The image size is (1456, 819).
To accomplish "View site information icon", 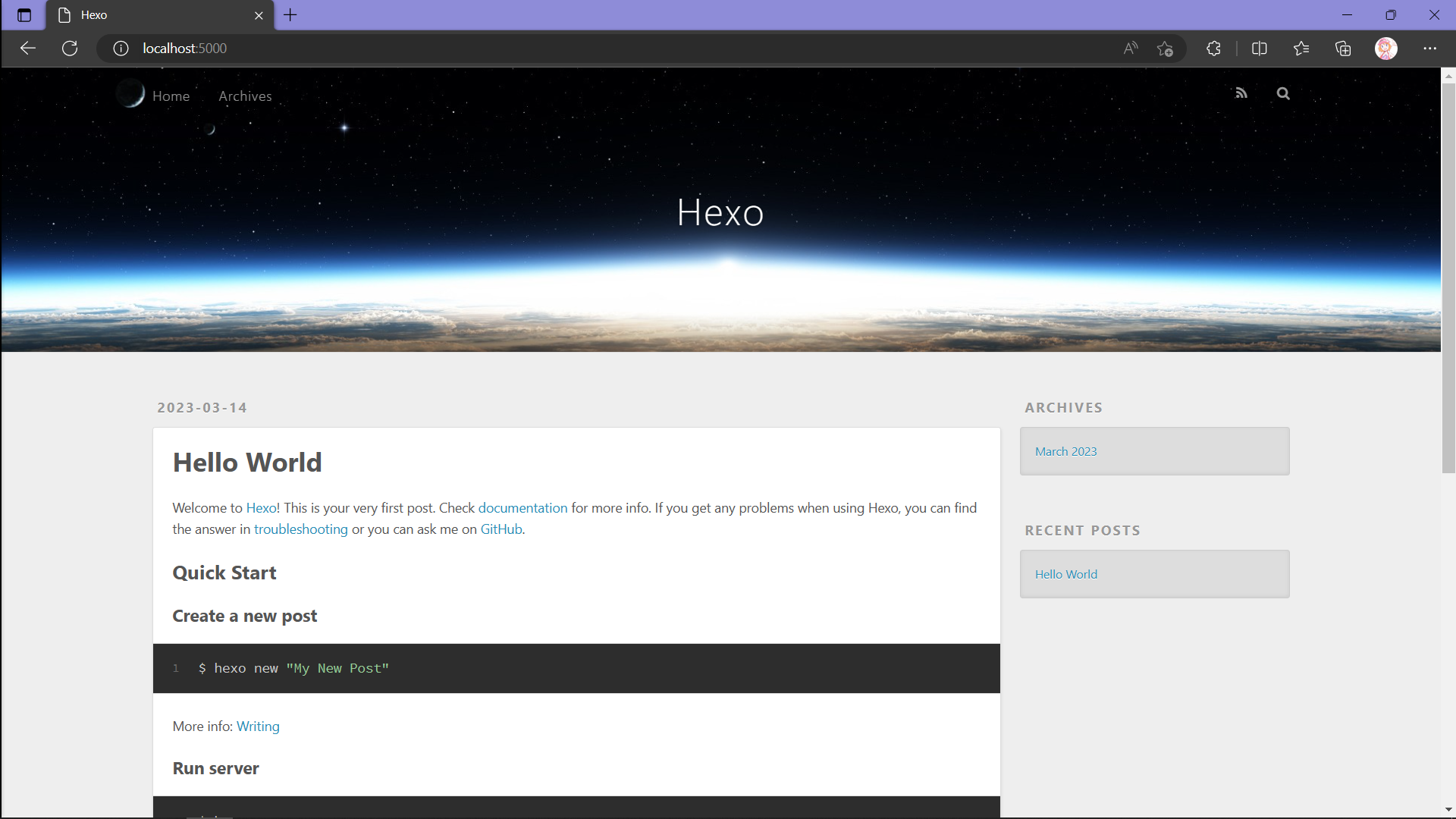I will pyautogui.click(x=121, y=49).
